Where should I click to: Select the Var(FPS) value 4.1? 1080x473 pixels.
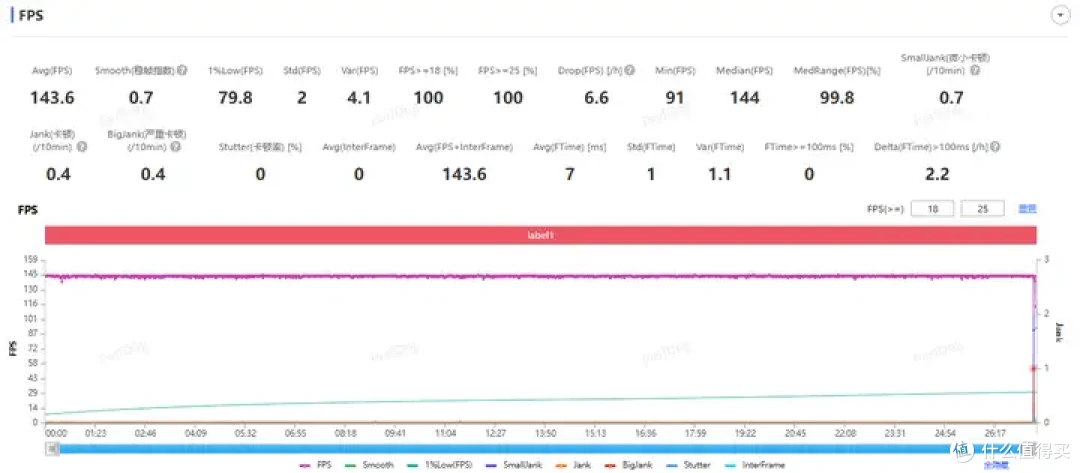pos(359,98)
